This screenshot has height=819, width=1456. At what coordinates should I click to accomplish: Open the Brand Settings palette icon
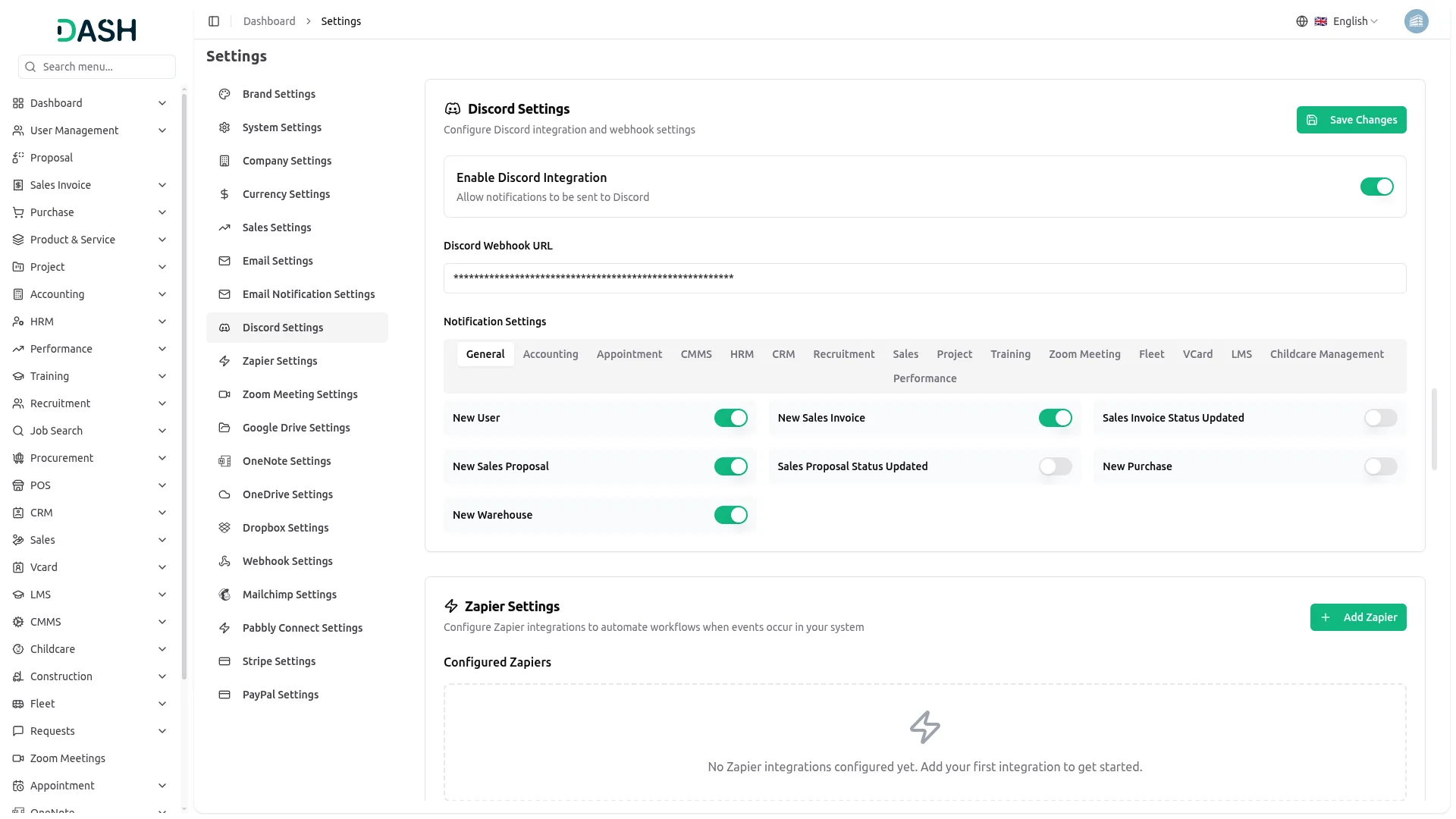point(224,94)
